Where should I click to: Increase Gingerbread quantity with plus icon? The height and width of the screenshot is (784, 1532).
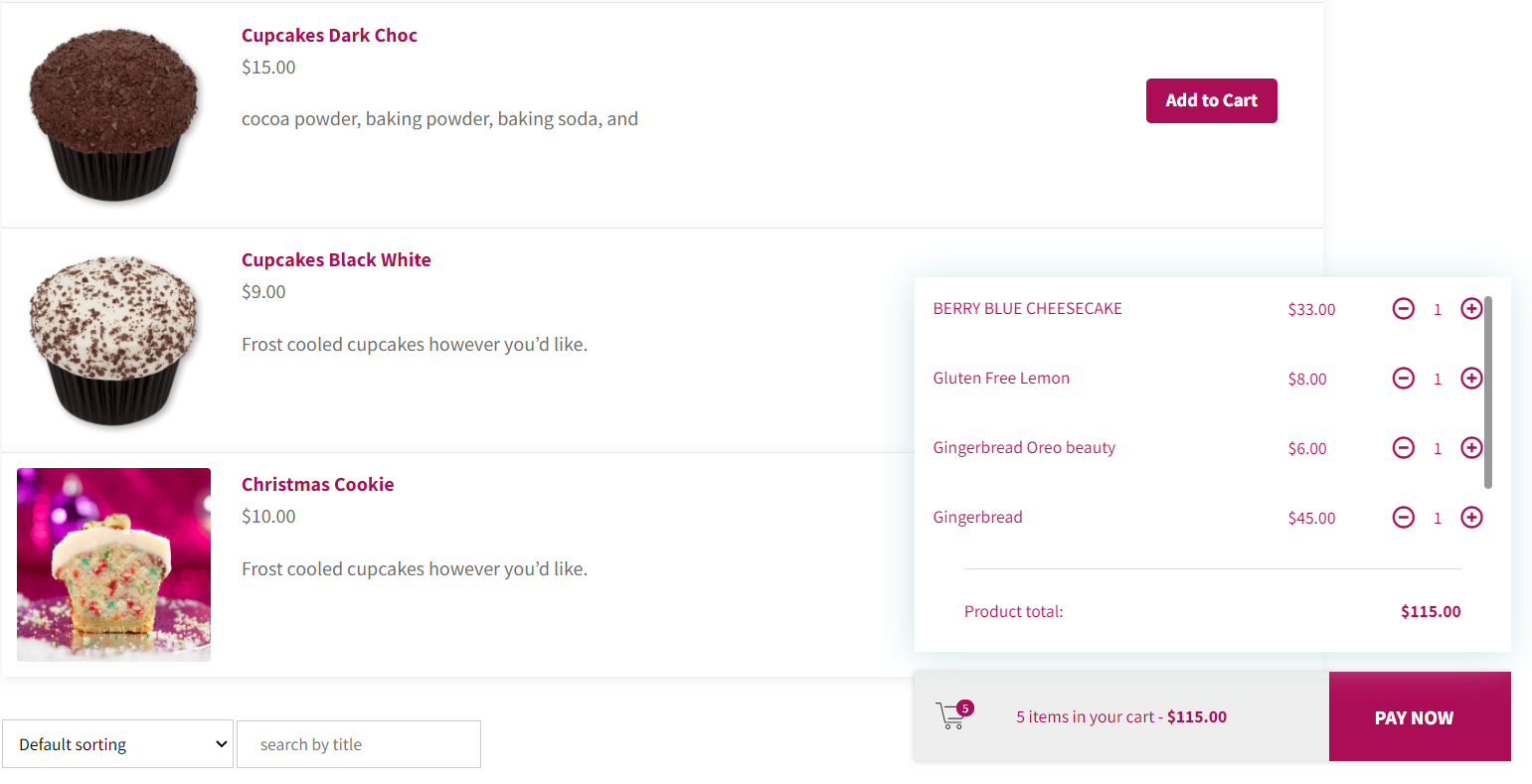pyautogui.click(x=1471, y=518)
